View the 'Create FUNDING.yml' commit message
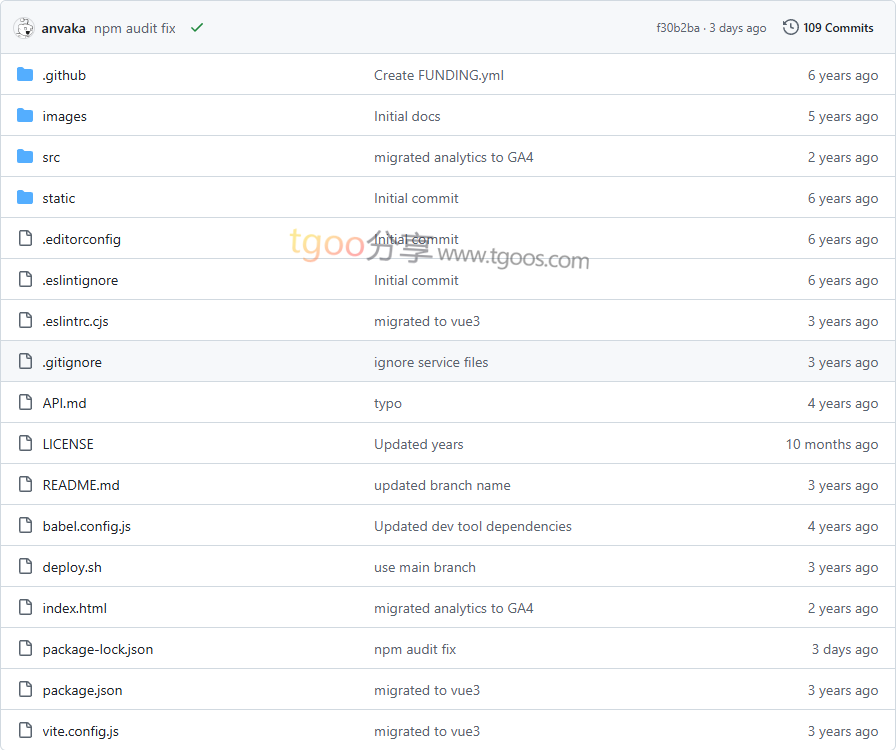 tap(438, 75)
